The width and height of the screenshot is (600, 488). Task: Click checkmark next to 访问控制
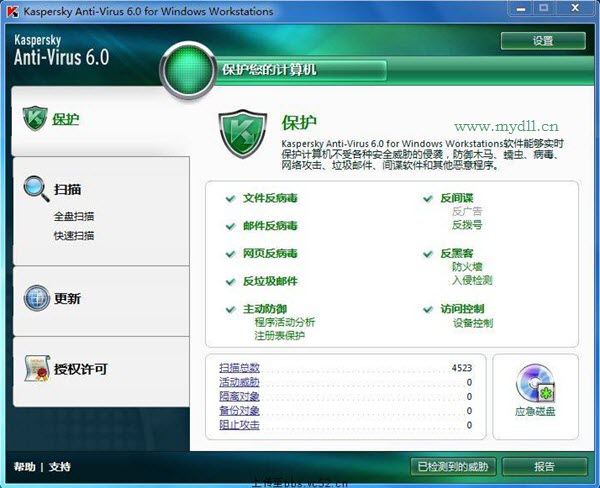(x=428, y=309)
